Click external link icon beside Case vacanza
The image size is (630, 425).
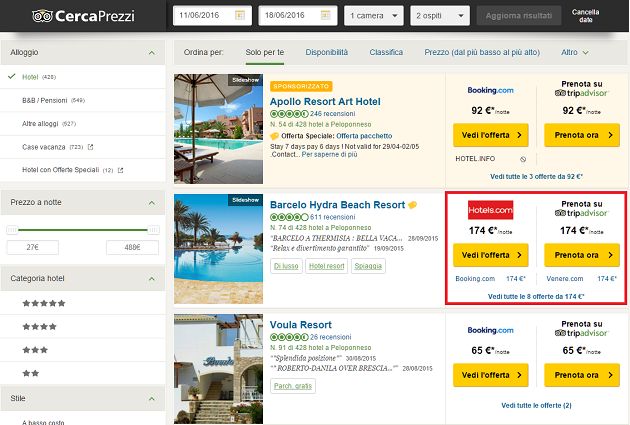pyautogui.click(x=90, y=147)
